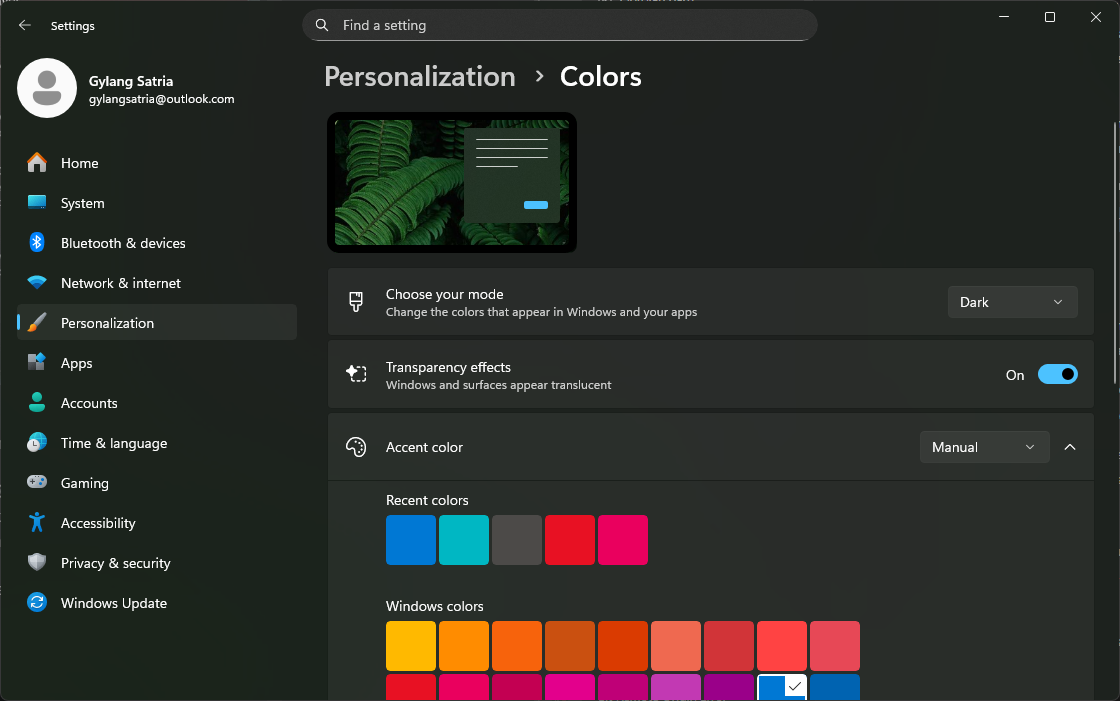Go to Apps in the sidebar

(x=76, y=363)
